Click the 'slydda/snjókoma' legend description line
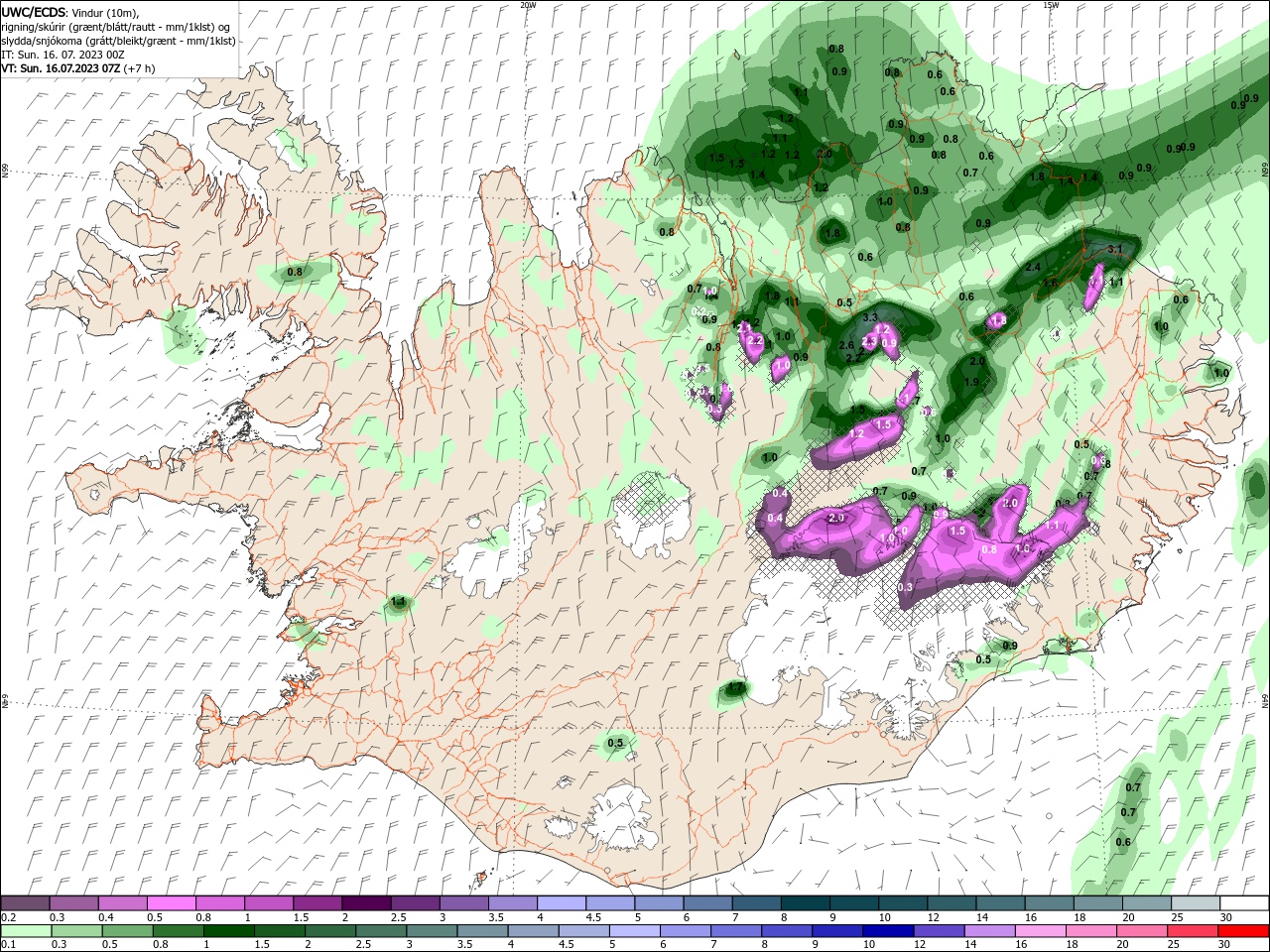The height and width of the screenshot is (952, 1270). [x=118, y=41]
